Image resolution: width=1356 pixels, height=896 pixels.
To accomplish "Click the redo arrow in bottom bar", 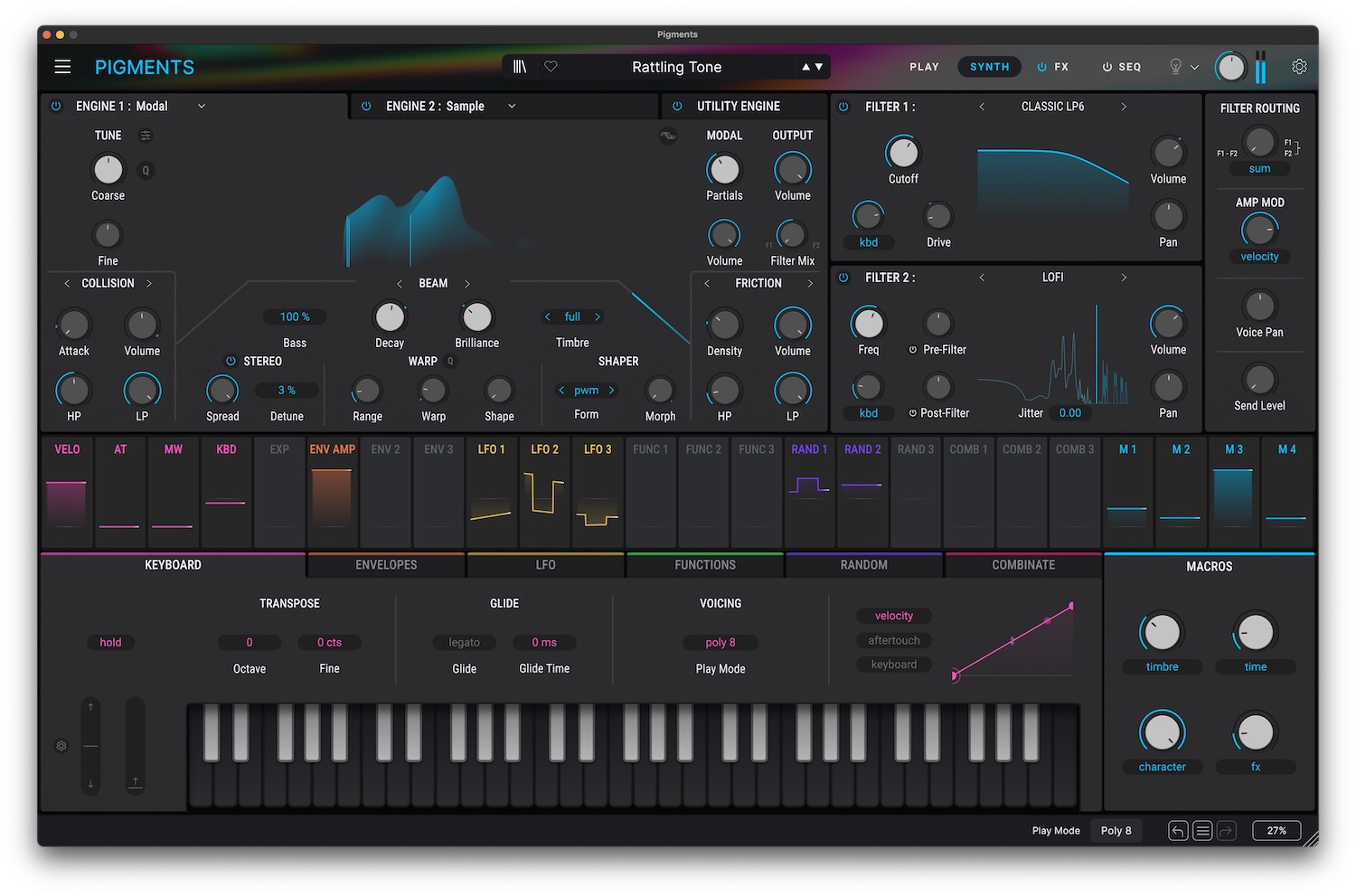I will pos(1226,831).
